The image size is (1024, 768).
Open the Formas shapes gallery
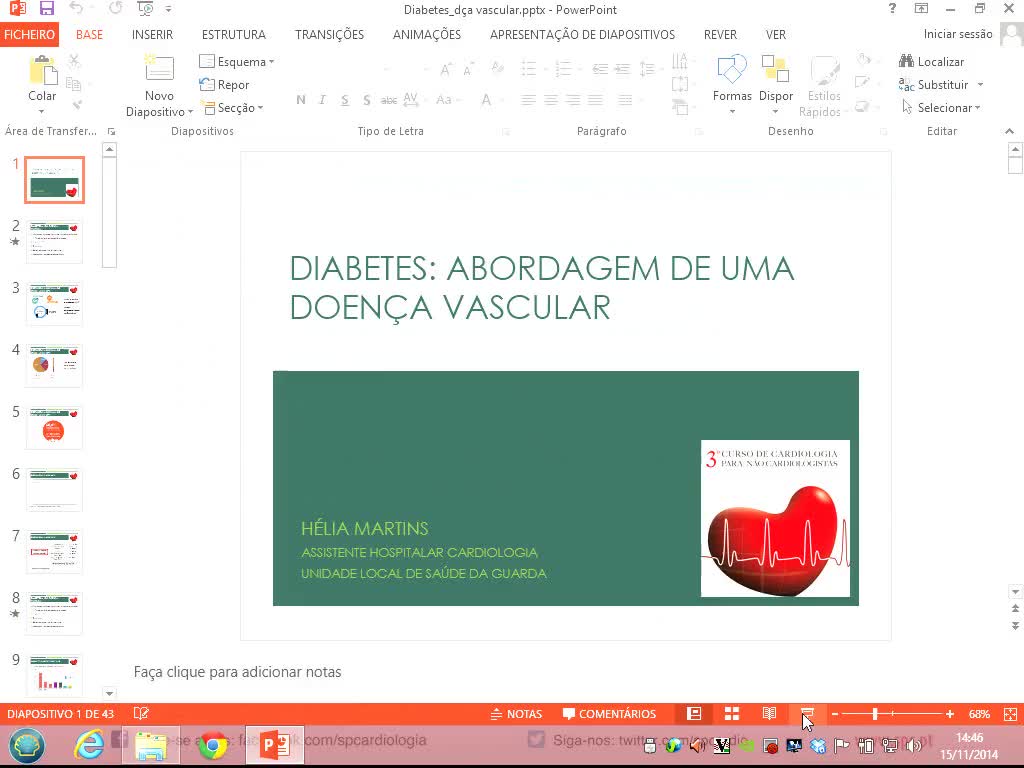(732, 84)
